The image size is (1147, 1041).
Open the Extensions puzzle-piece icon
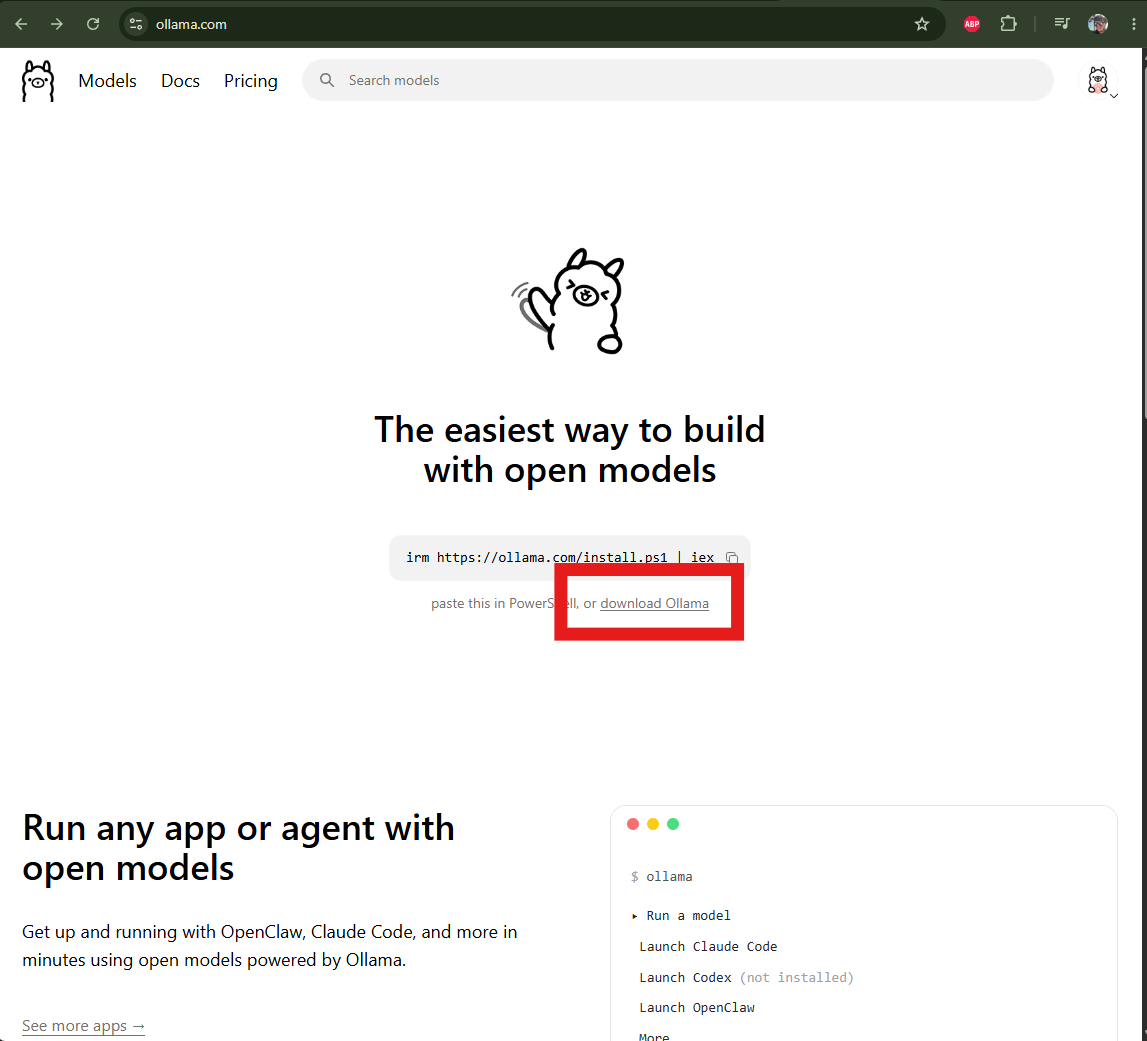(x=1009, y=24)
